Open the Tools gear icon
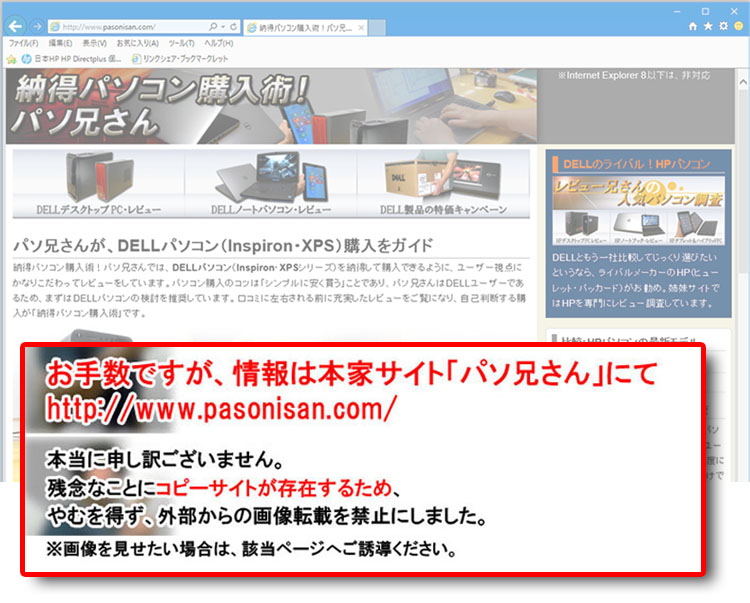The height and width of the screenshot is (603, 750). (722, 26)
